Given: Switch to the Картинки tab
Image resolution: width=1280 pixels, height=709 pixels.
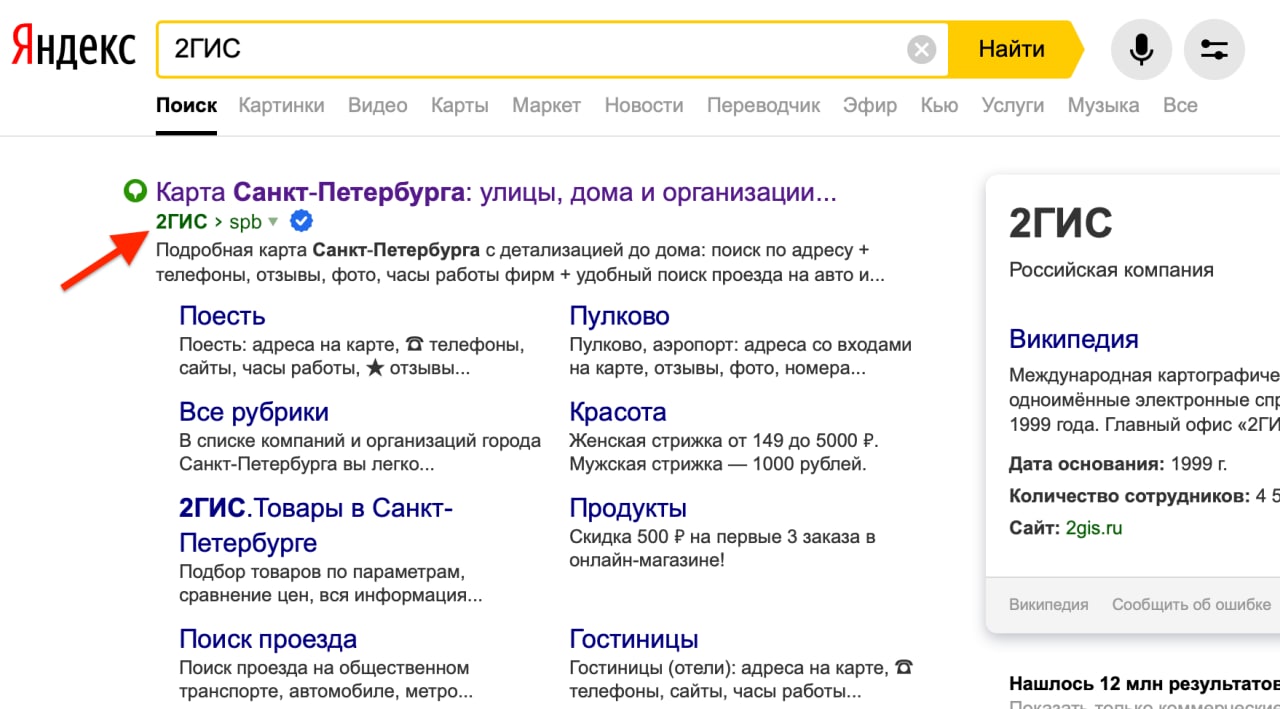Looking at the screenshot, I should [x=281, y=105].
